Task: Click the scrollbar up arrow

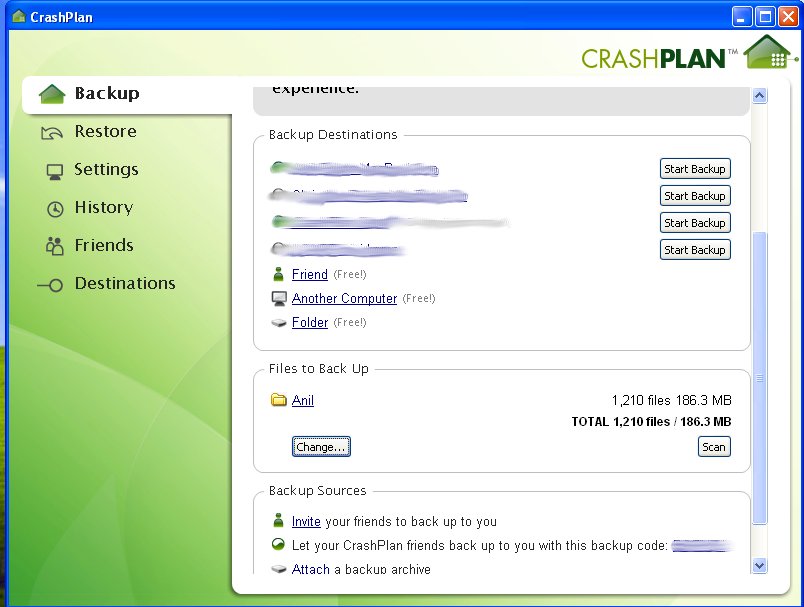Action: click(759, 95)
